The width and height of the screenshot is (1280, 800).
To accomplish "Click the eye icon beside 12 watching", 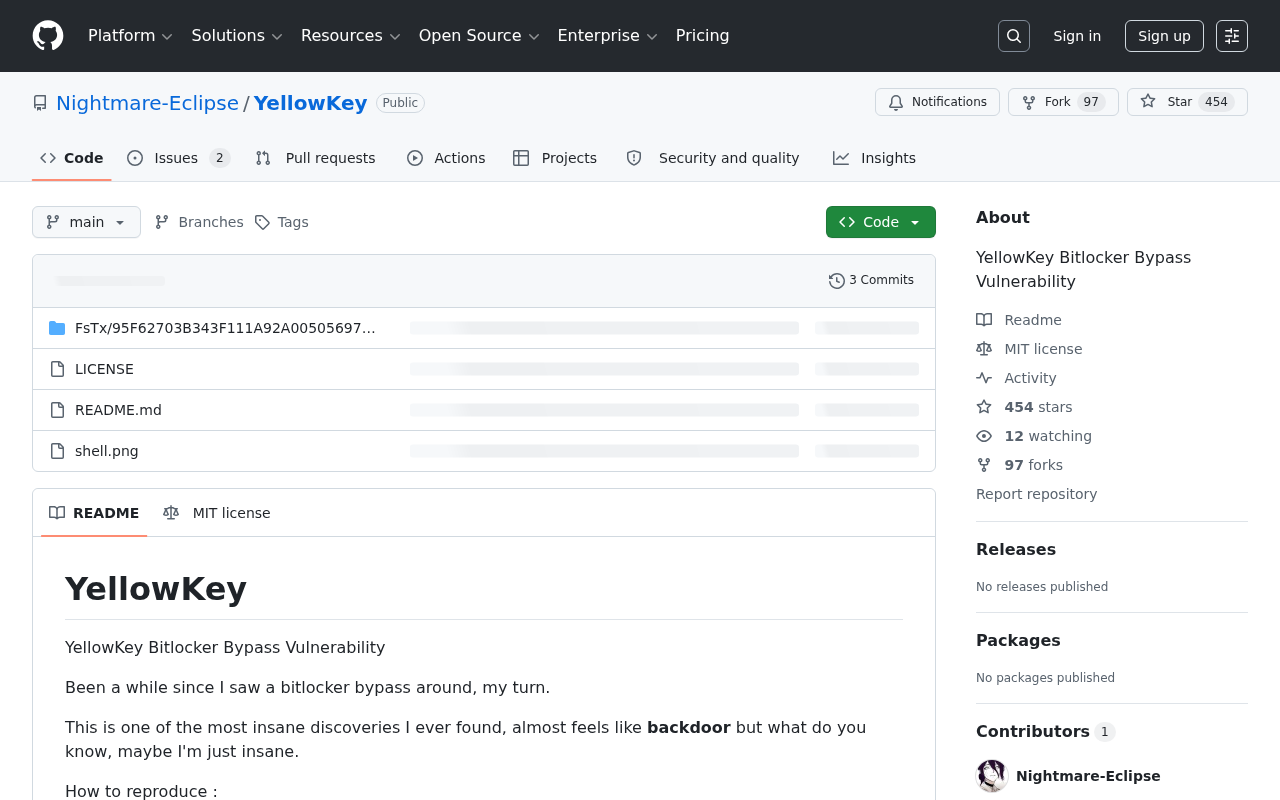I will click(x=984, y=436).
